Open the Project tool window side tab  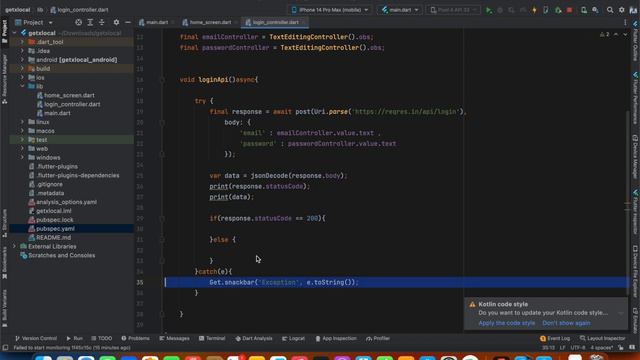click(4, 31)
